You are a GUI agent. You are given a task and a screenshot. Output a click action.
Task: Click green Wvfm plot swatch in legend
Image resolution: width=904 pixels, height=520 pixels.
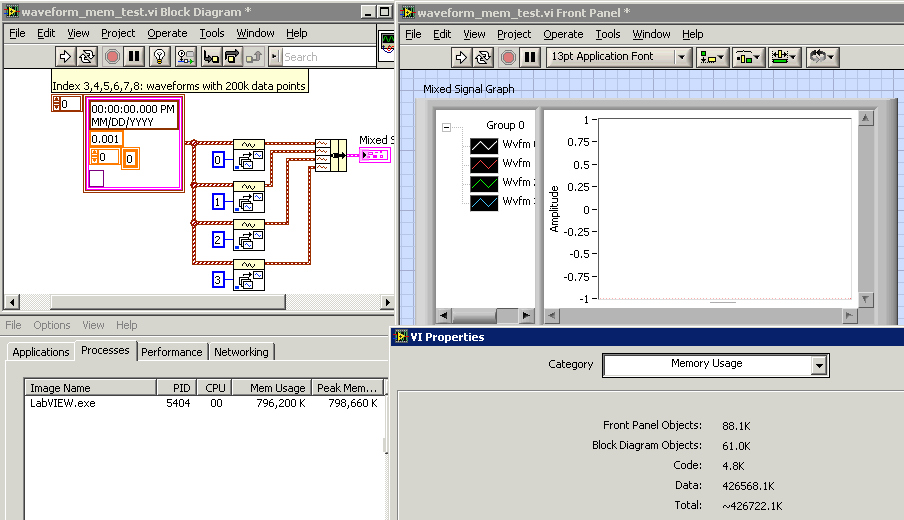coord(484,183)
